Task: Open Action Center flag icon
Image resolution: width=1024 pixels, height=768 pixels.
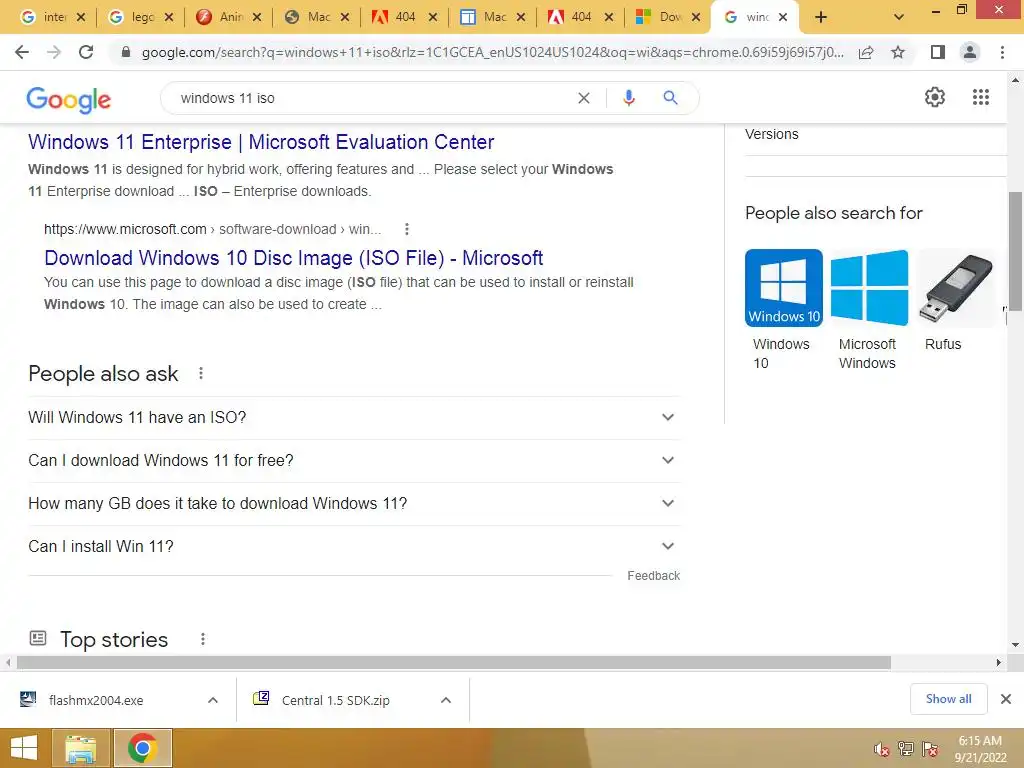Action: [930, 749]
